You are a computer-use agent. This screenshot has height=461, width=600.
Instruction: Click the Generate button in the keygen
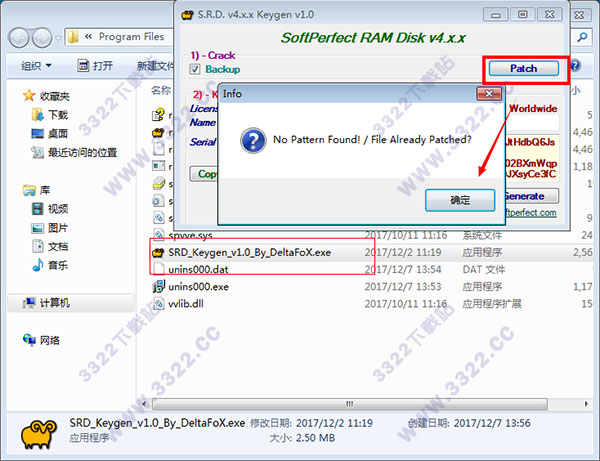(530, 196)
